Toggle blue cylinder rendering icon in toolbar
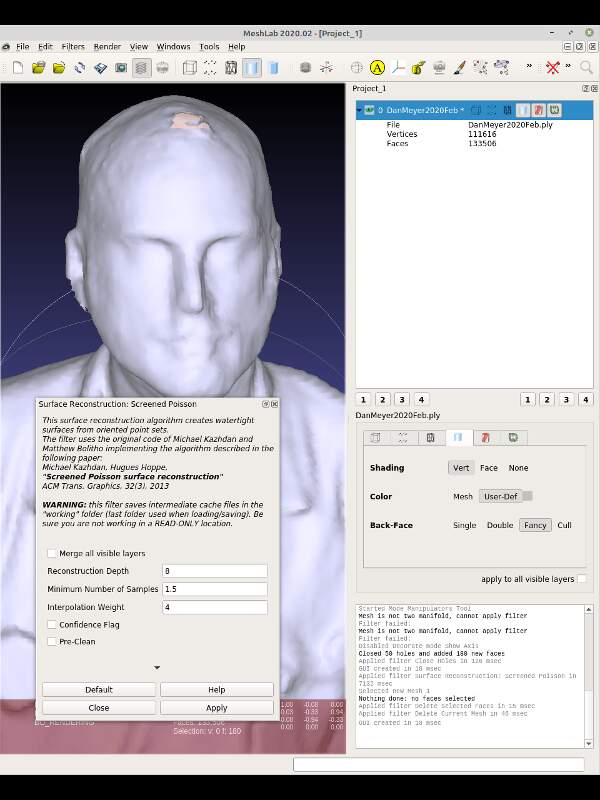 (273, 68)
